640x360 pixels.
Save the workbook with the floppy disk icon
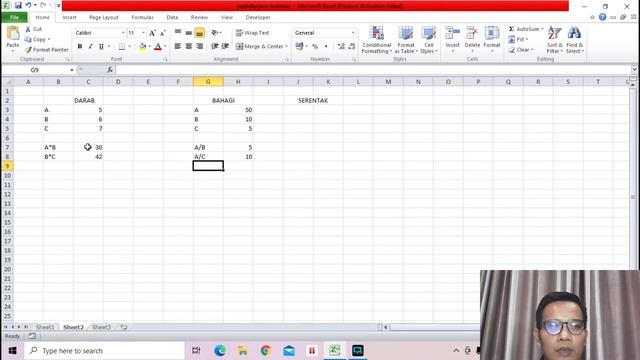[x=18, y=6]
